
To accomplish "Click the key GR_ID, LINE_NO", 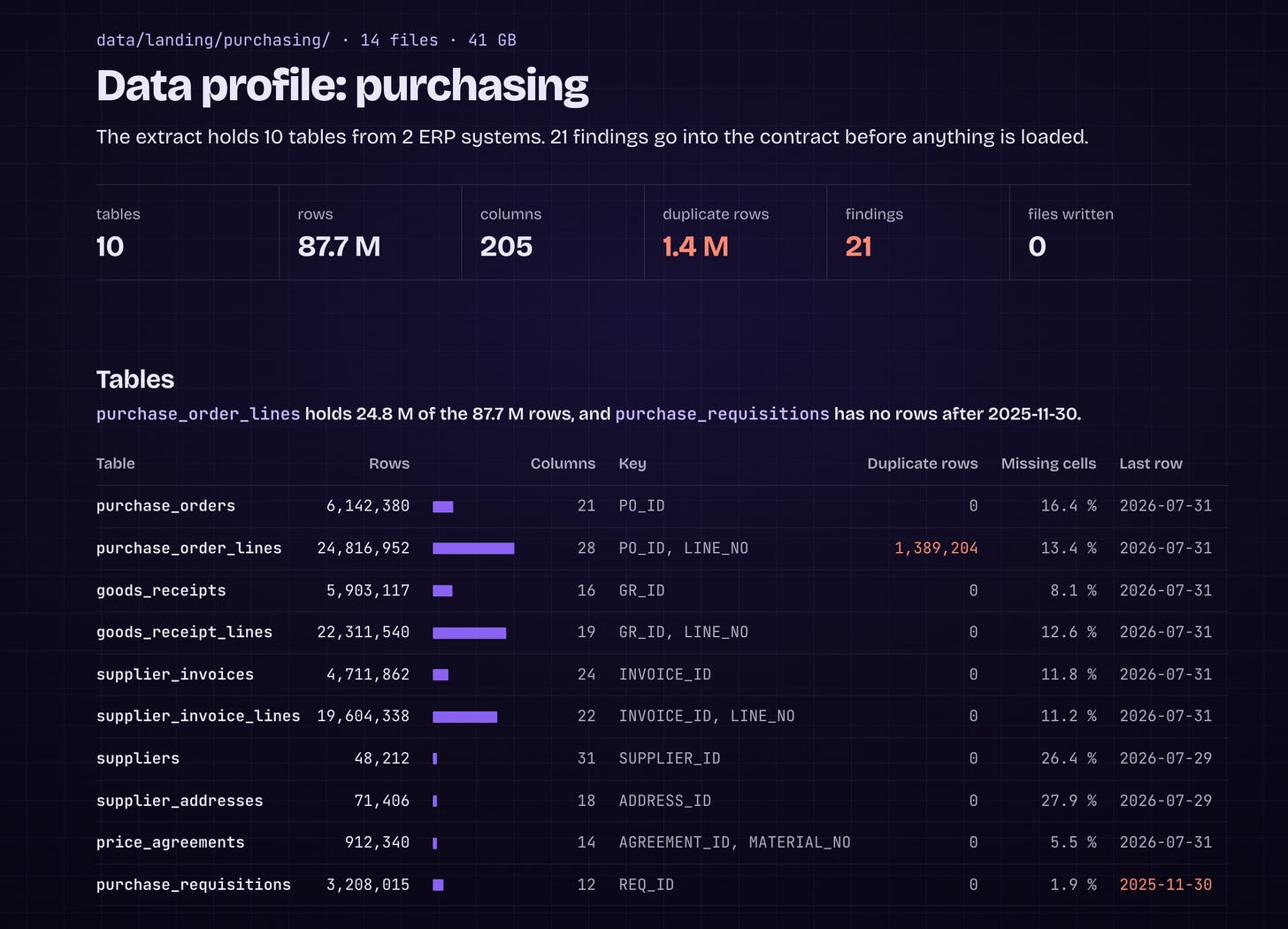I will pyautogui.click(x=684, y=633).
